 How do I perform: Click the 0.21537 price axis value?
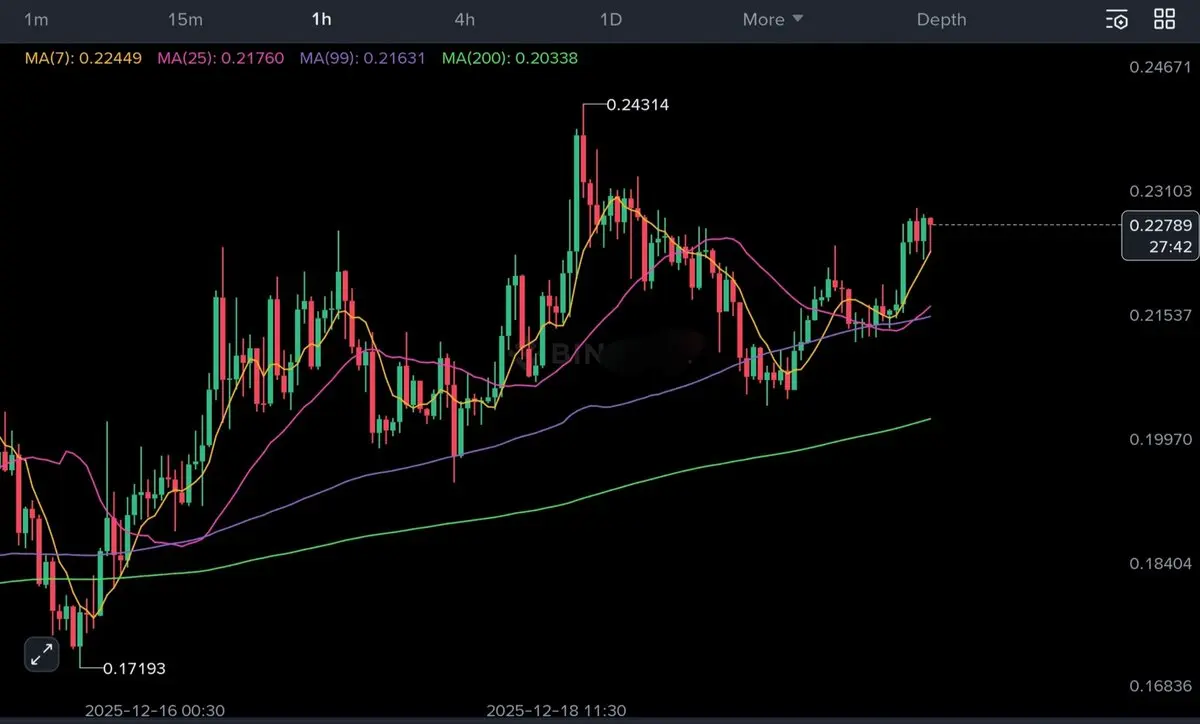tap(1160, 315)
